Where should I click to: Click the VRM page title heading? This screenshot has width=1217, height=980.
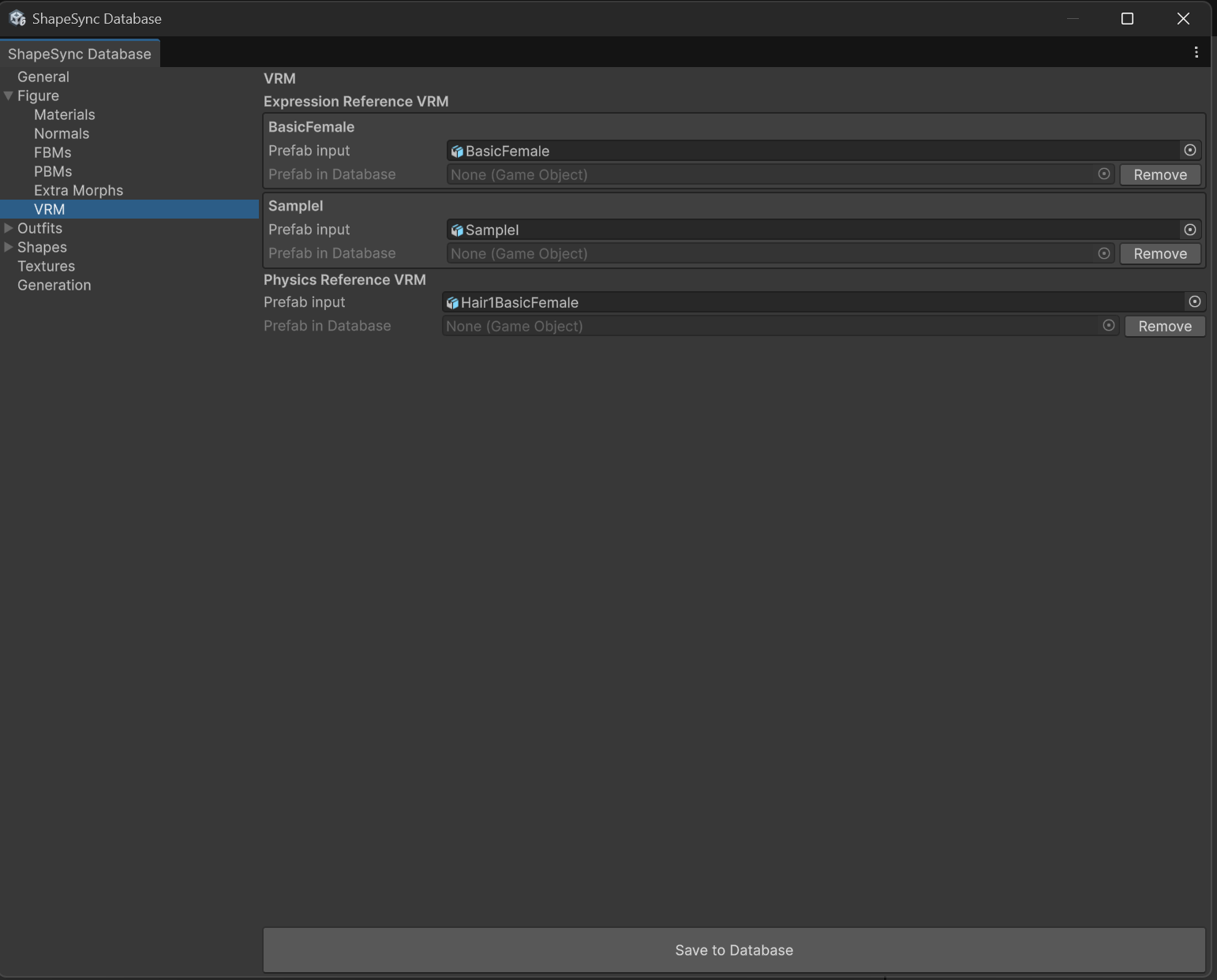[279, 78]
